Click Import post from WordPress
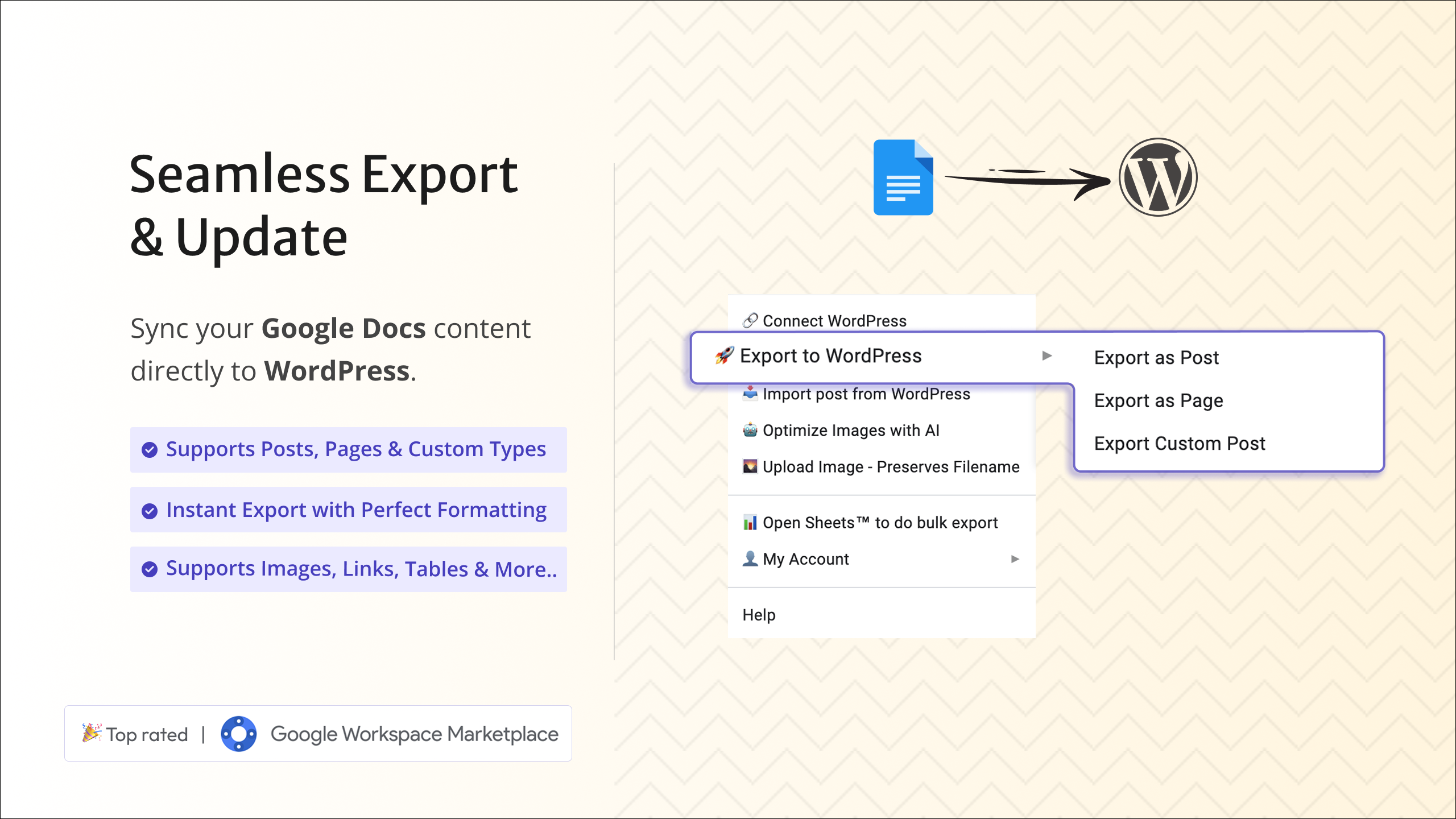Viewport: 1456px width, 819px height. [866, 394]
